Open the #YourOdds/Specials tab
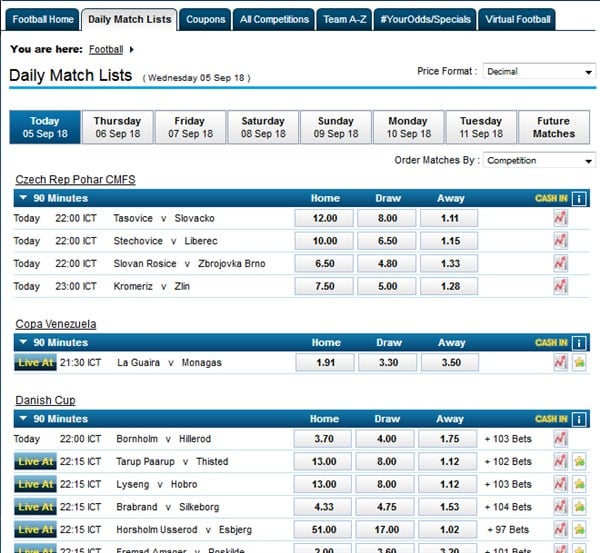The width and height of the screenshot is (600, 553). click(x=426, y=20)
